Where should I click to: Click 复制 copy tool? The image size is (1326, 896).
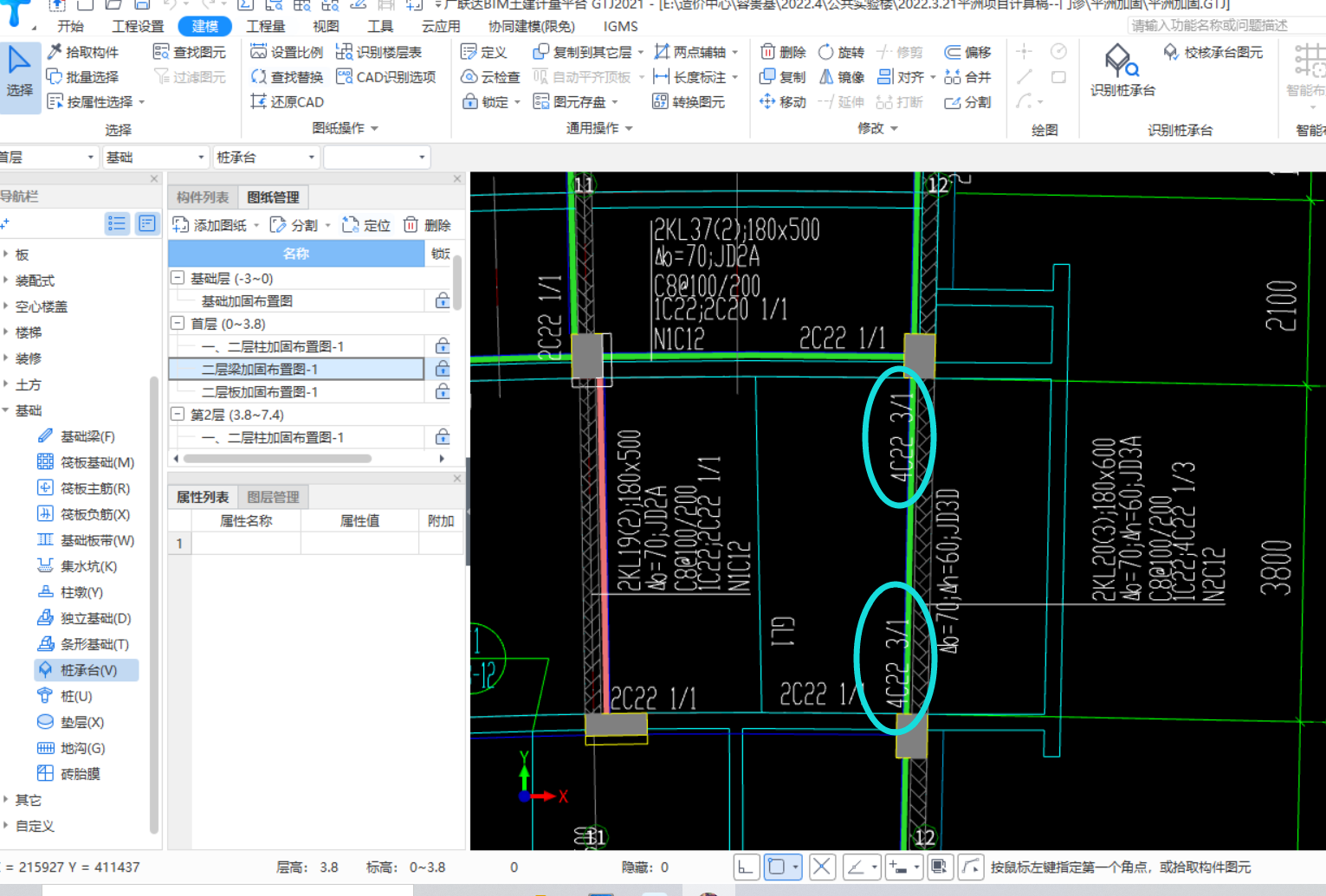click(783, 77)
